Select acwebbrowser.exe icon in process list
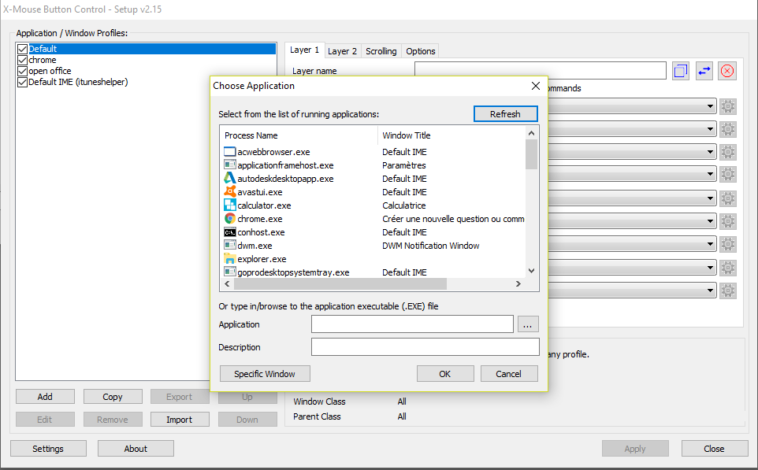This screenshot has width=758, height=470. (229, 152)
